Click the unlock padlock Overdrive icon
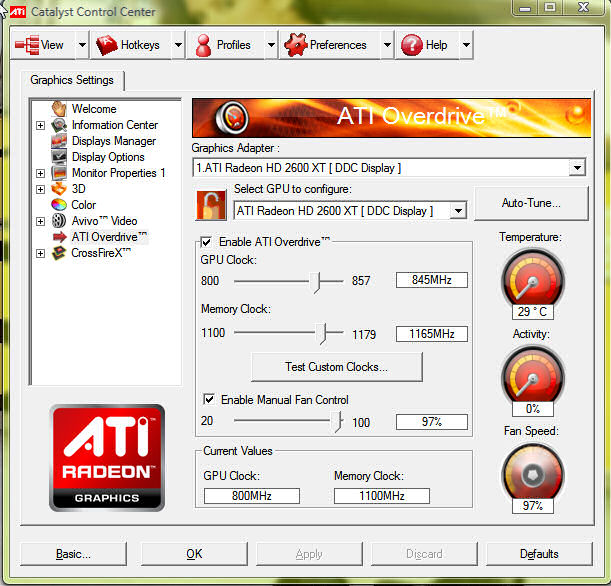The height and width of the screenshot is (586, 611). click(x=212, y=205)
